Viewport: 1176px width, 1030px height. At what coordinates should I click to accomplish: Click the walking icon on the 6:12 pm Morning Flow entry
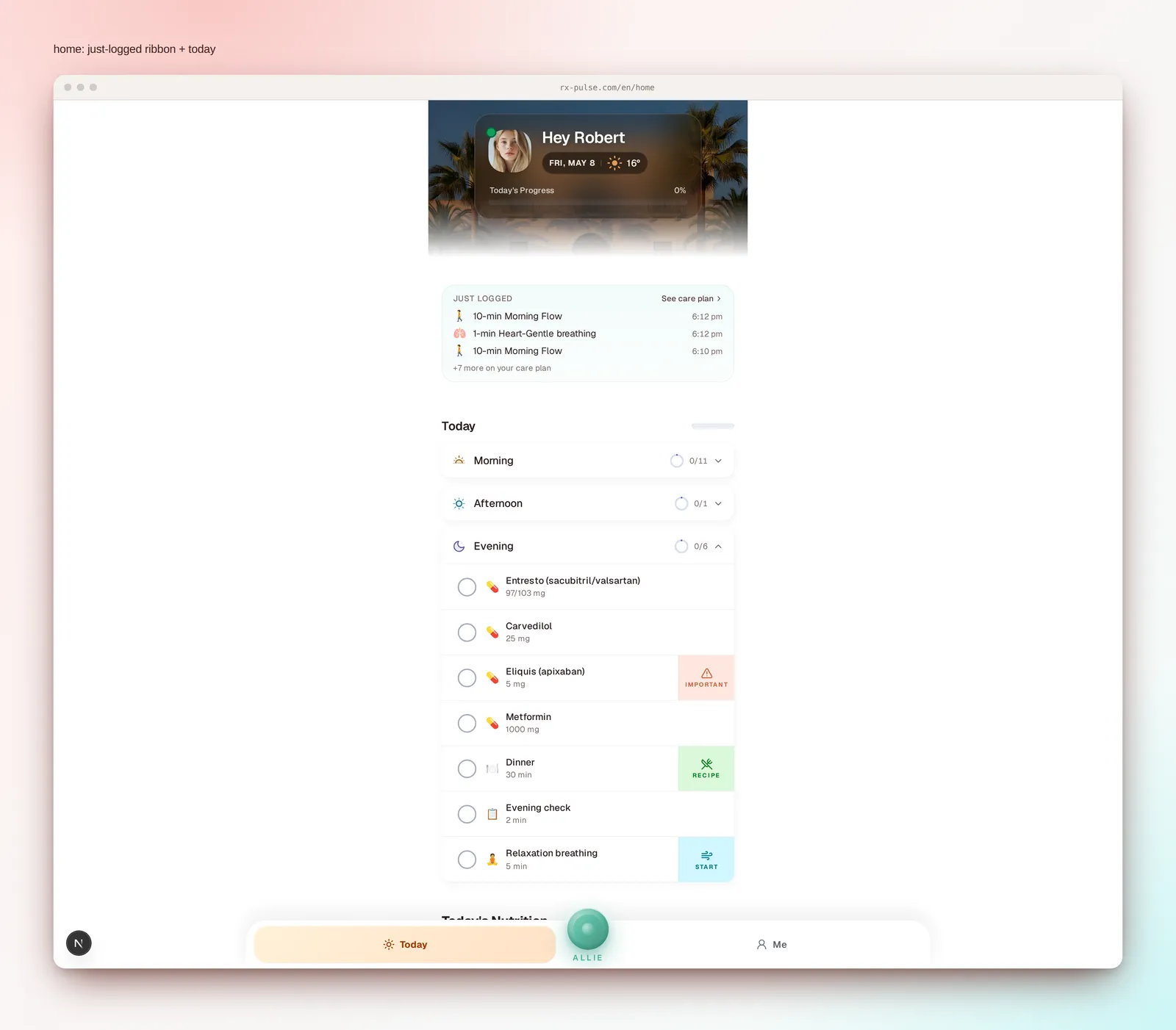[x=460, y=316]
